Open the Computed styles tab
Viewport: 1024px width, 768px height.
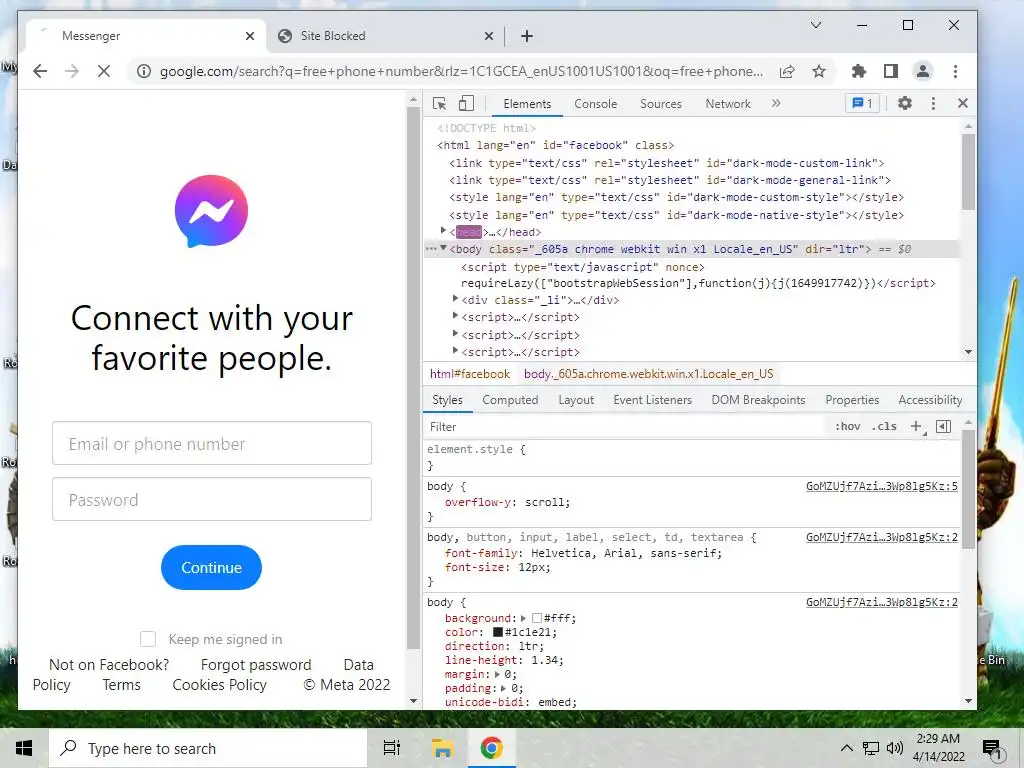click(510, 400)
